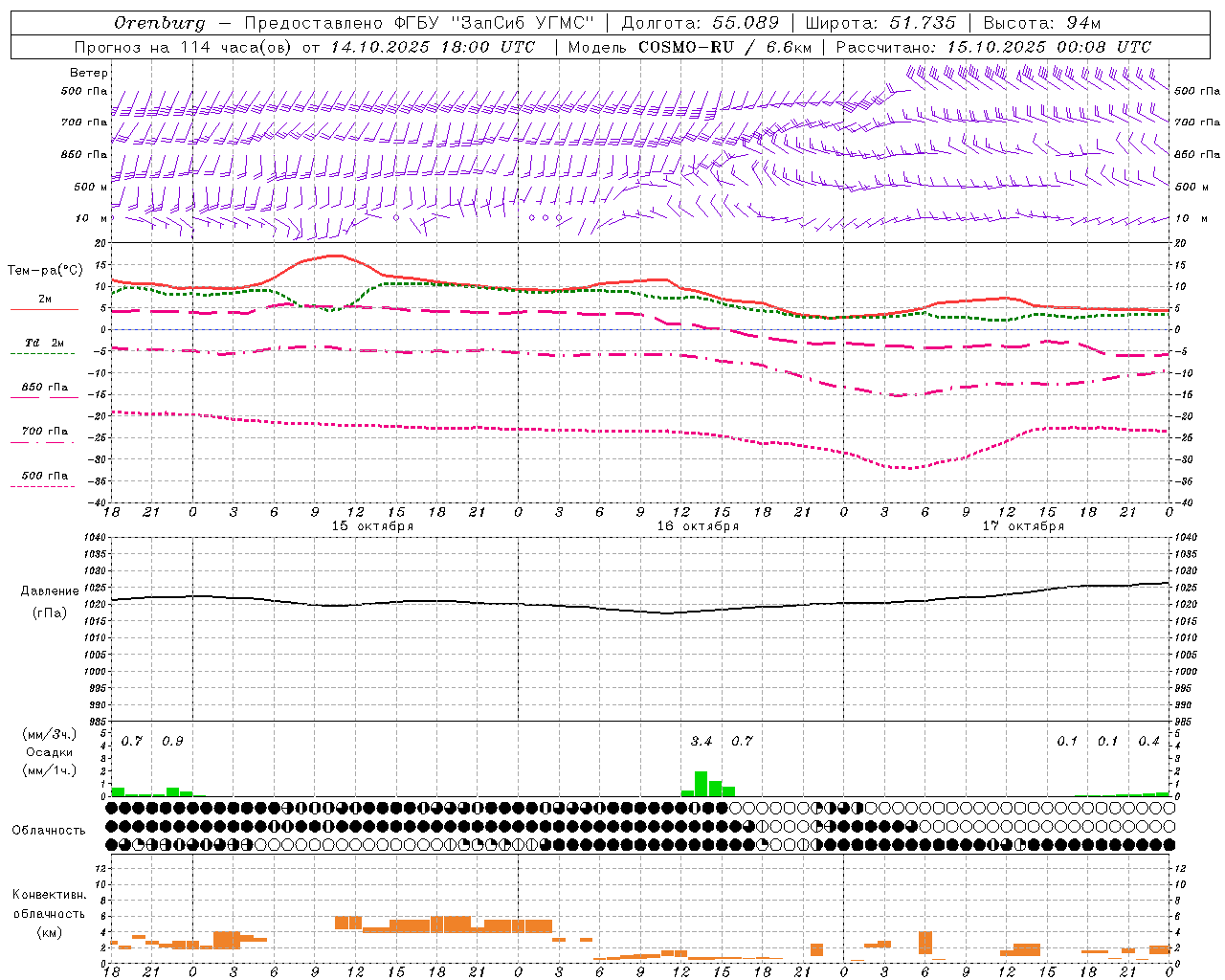Image resolution: width=1225 pixels, height=980 pixels.
Task: Click the 'Конвективн.' convective cloud label
Action: click(49, 895)
